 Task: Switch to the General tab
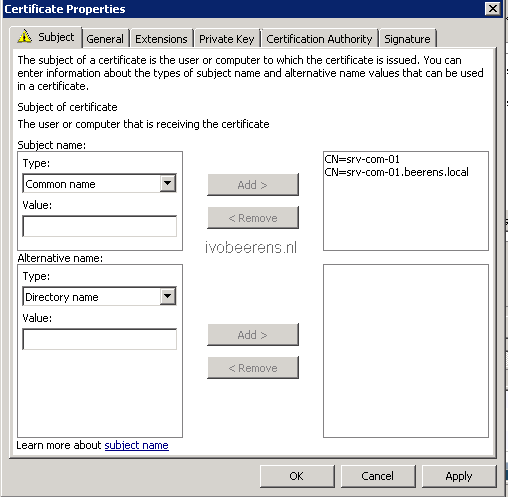[x=105, y=39]
